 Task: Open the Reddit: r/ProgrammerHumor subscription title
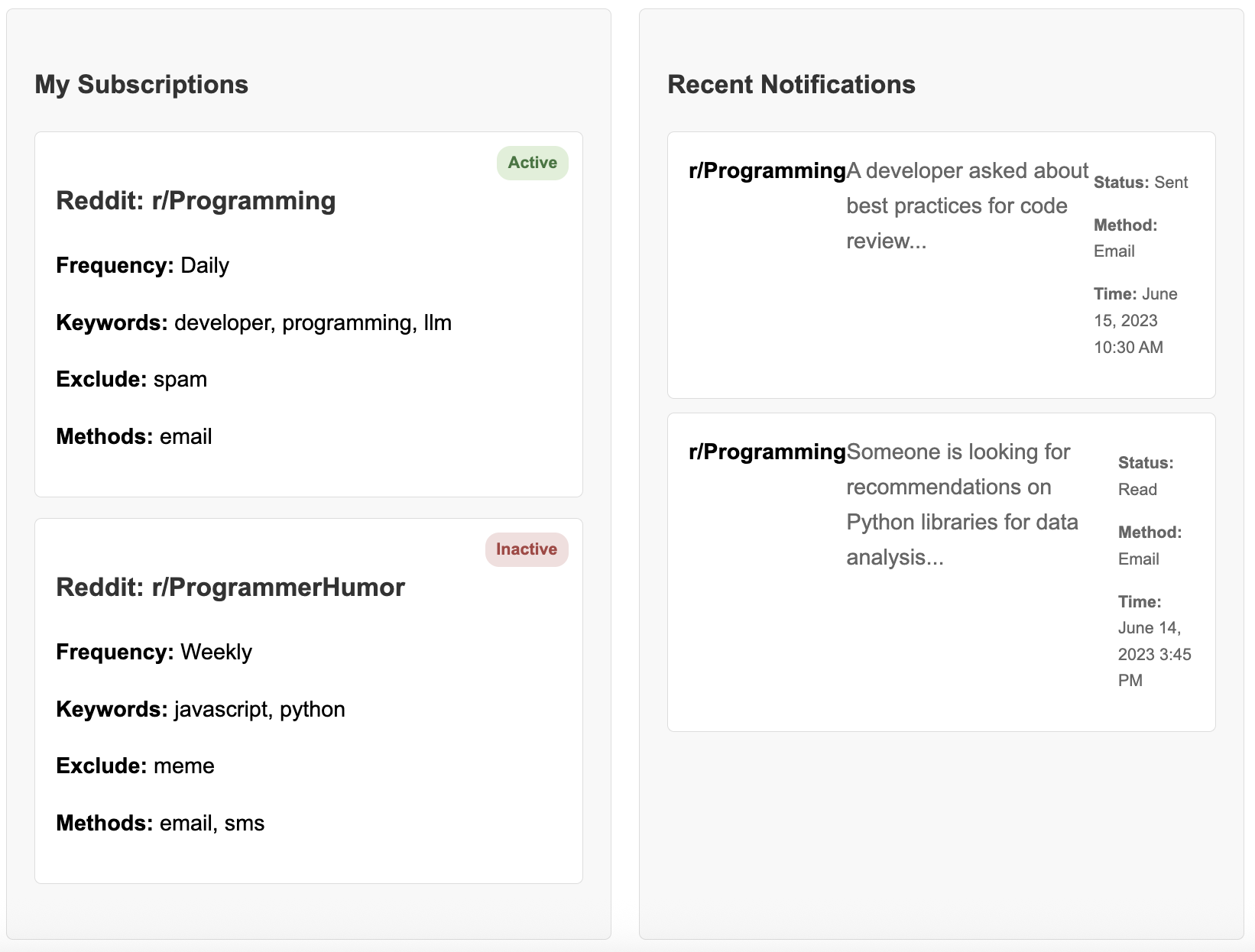point(230,588)
